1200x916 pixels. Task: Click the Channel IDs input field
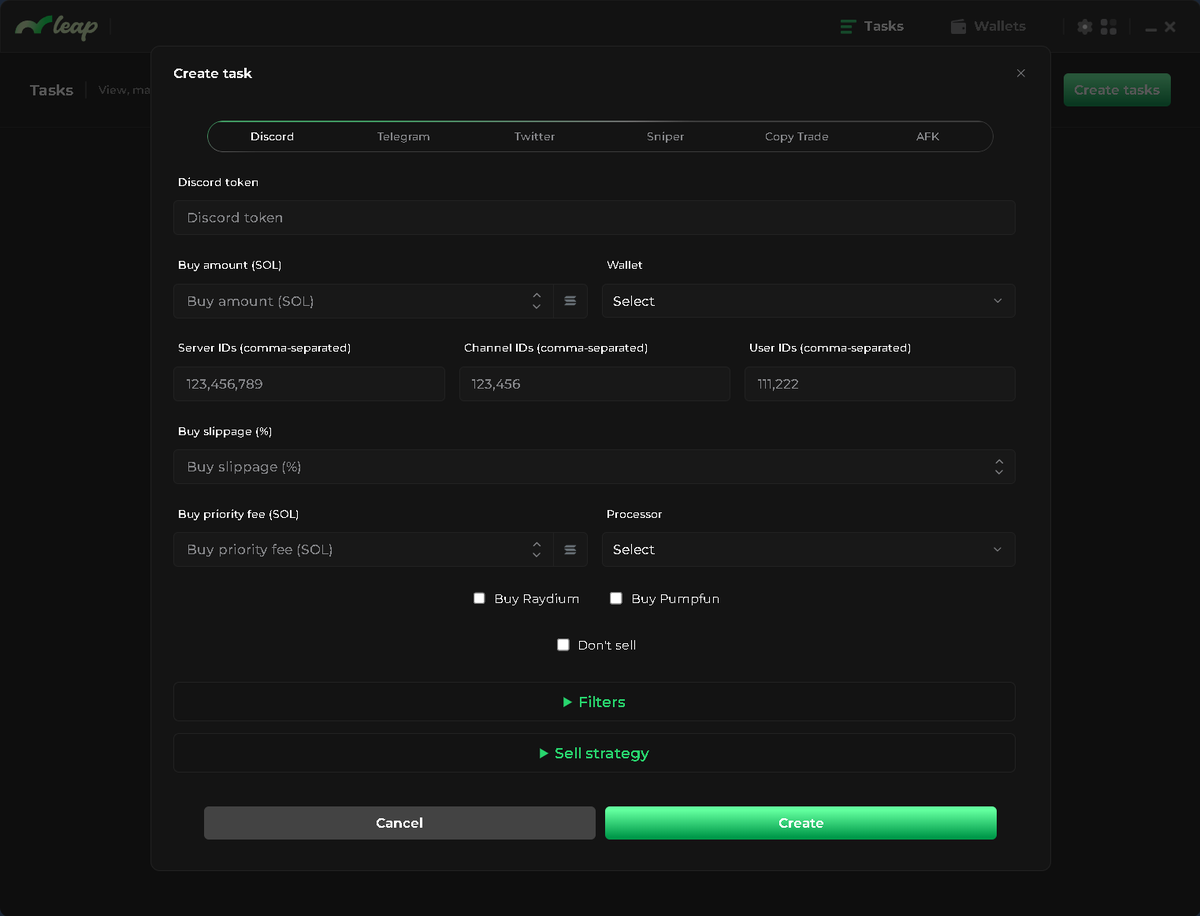tap(594, 384)
